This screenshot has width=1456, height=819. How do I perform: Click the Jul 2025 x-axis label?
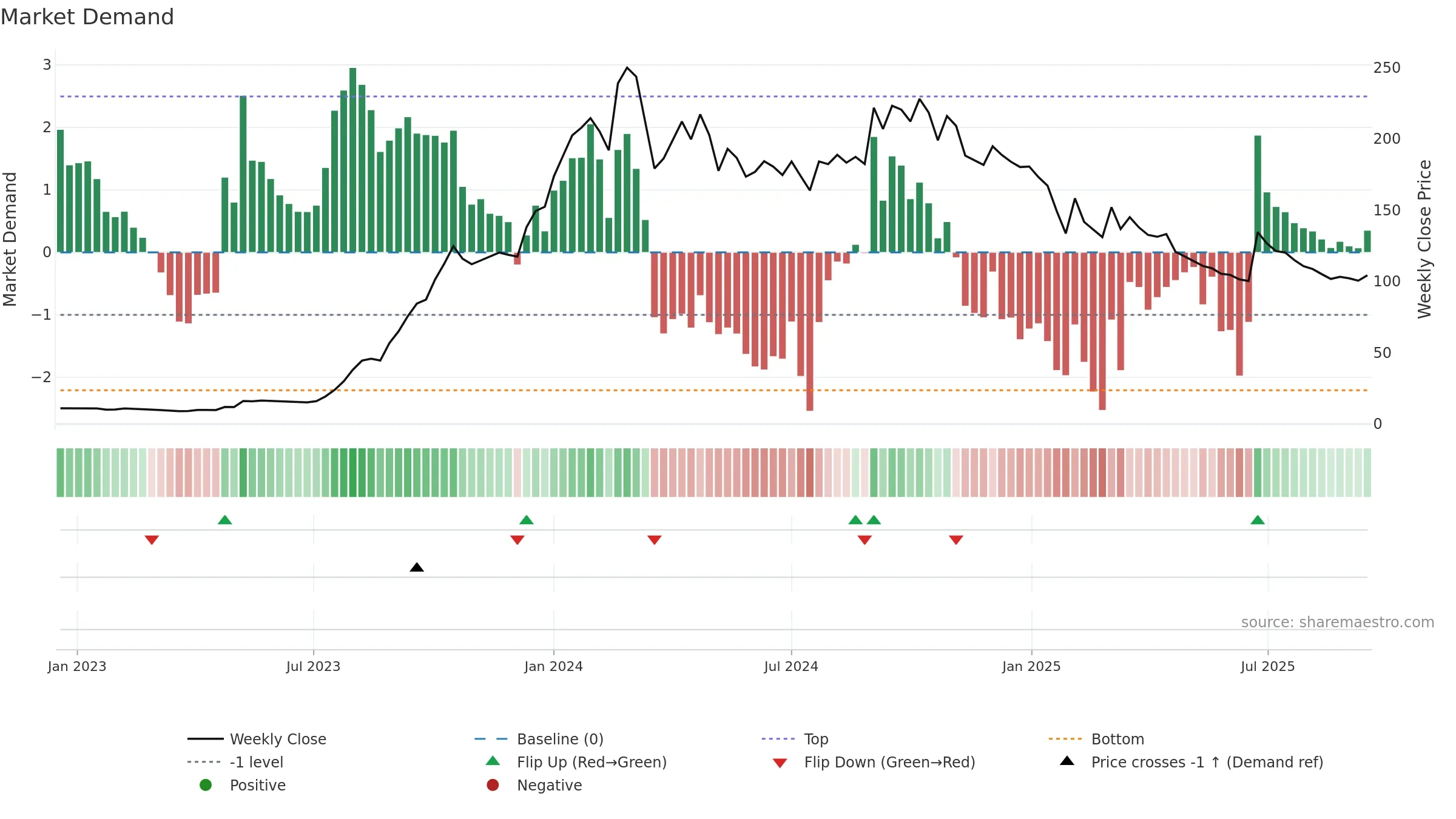(x=1268, y=666)
